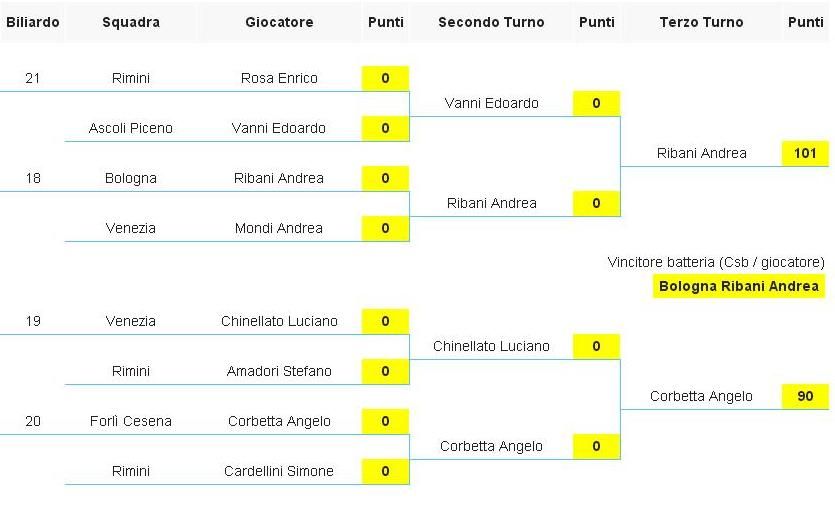
Task: Click Ribani Andrea in the Terzo Turno column
Action: point(701,153)
